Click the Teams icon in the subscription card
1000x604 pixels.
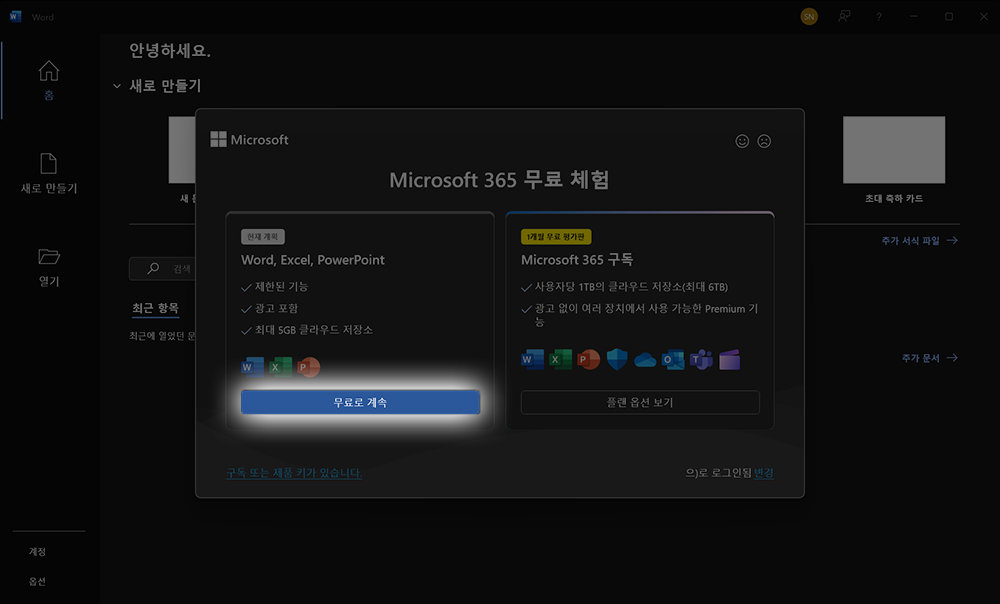pos(701,360)
